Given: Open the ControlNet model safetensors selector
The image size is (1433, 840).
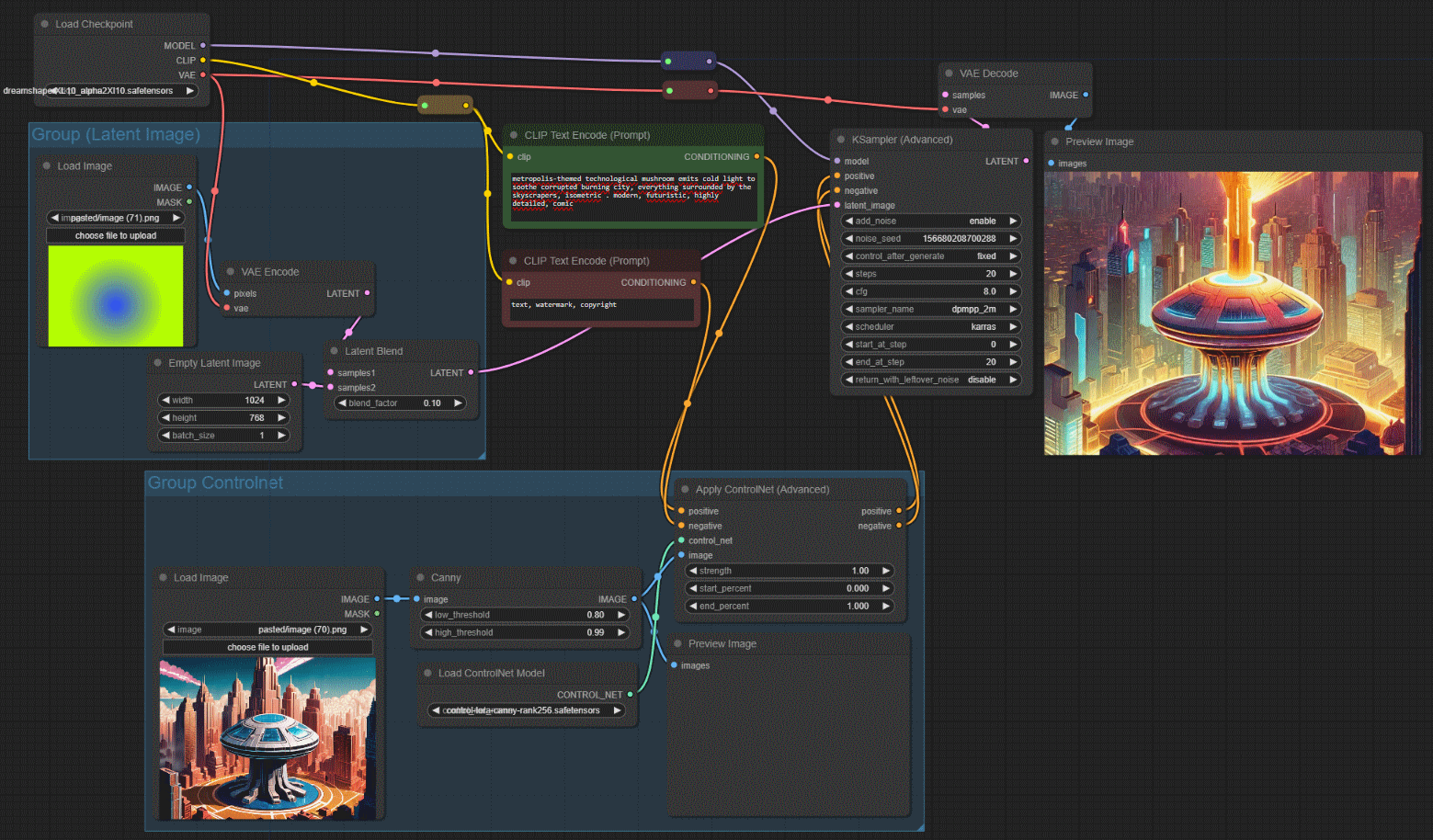Looking at the screenshot, I should (x=526, y=710).
